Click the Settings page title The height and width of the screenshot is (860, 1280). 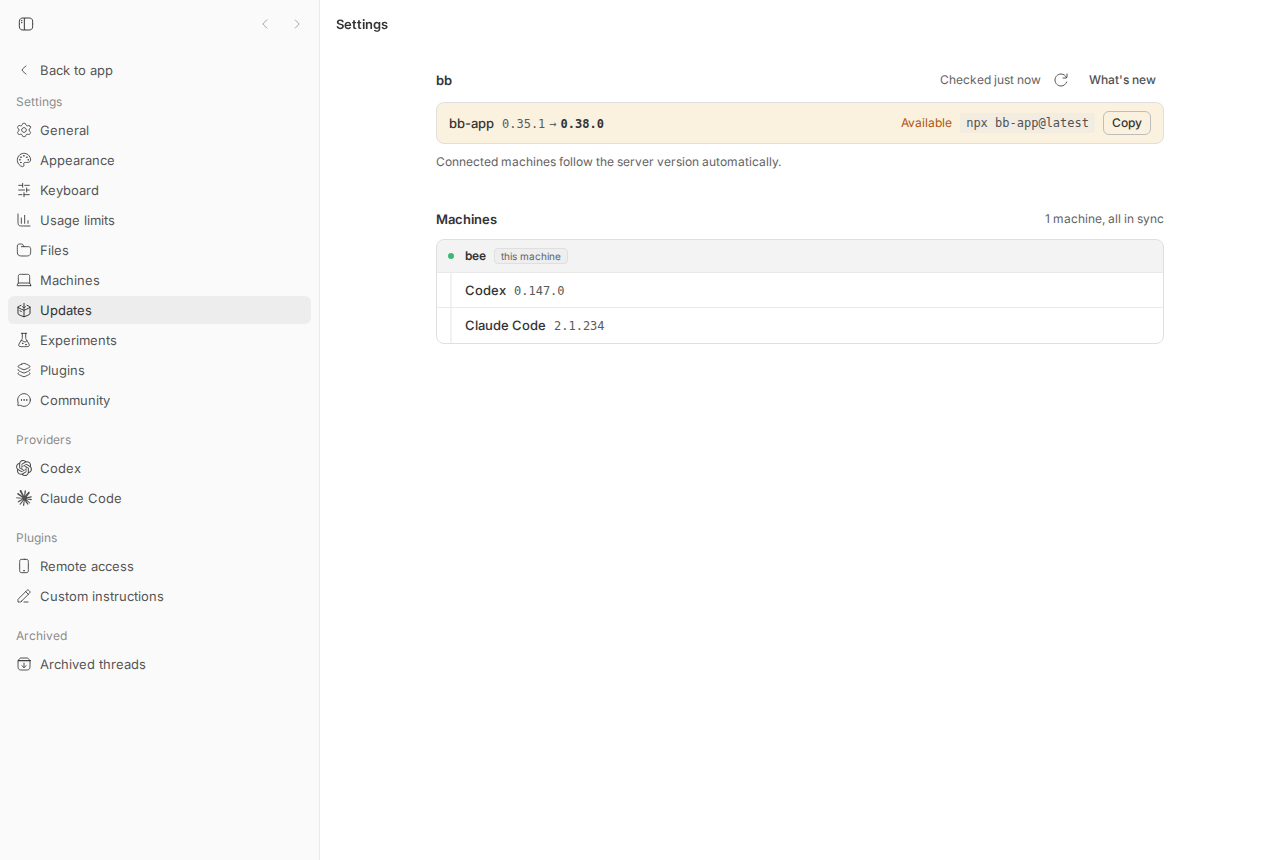coord(362,24)
